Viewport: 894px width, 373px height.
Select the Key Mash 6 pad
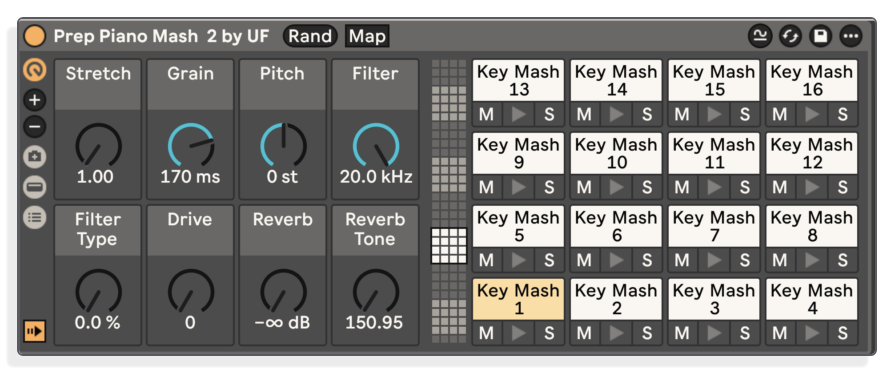point(616,226)
